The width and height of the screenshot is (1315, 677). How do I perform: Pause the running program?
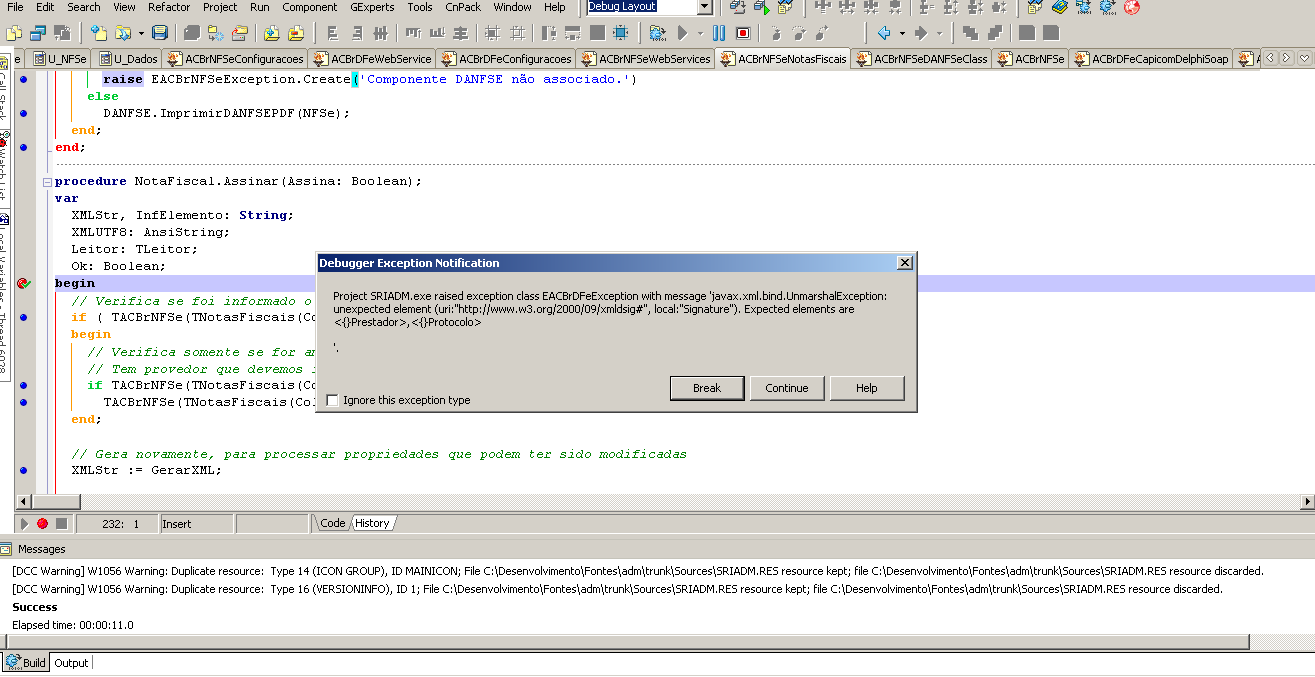point(718,33)
